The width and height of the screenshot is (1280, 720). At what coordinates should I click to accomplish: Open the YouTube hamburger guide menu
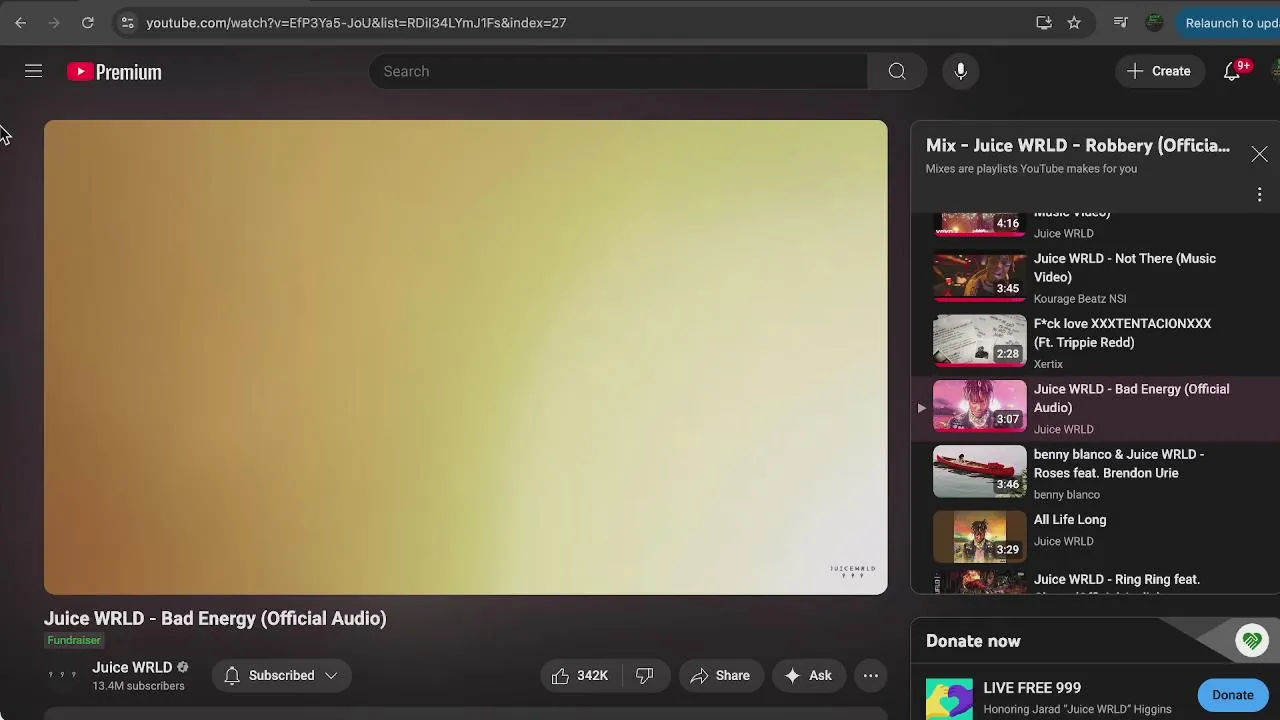33,71
